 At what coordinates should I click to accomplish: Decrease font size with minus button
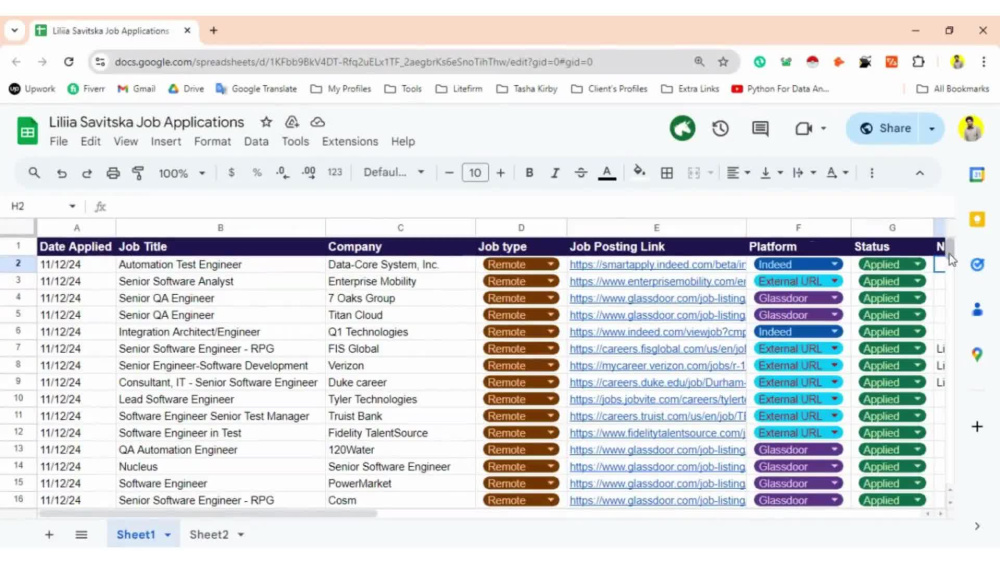(449, 173)
